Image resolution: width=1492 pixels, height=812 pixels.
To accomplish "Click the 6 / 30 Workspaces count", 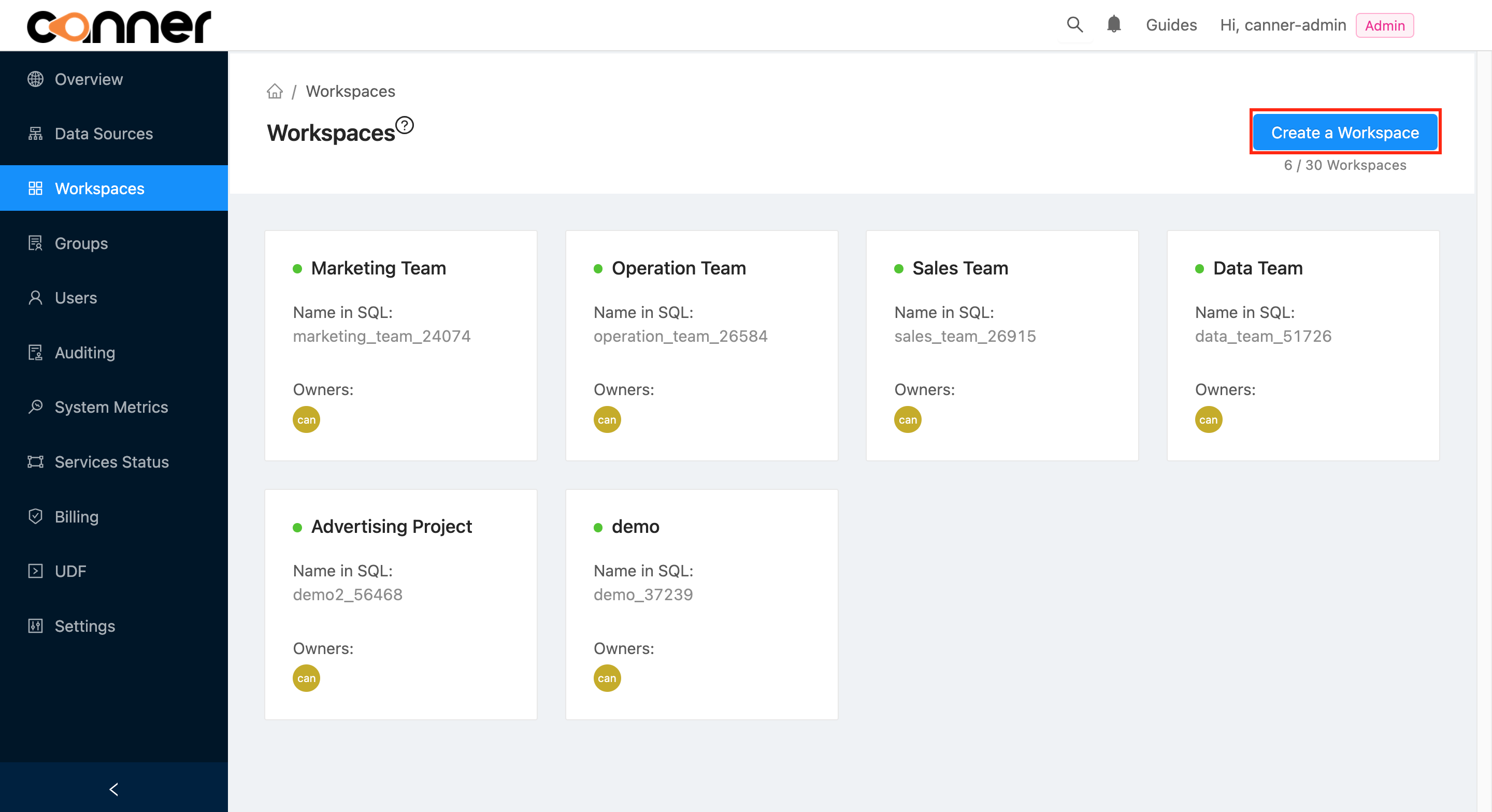I will point(1345,165).
